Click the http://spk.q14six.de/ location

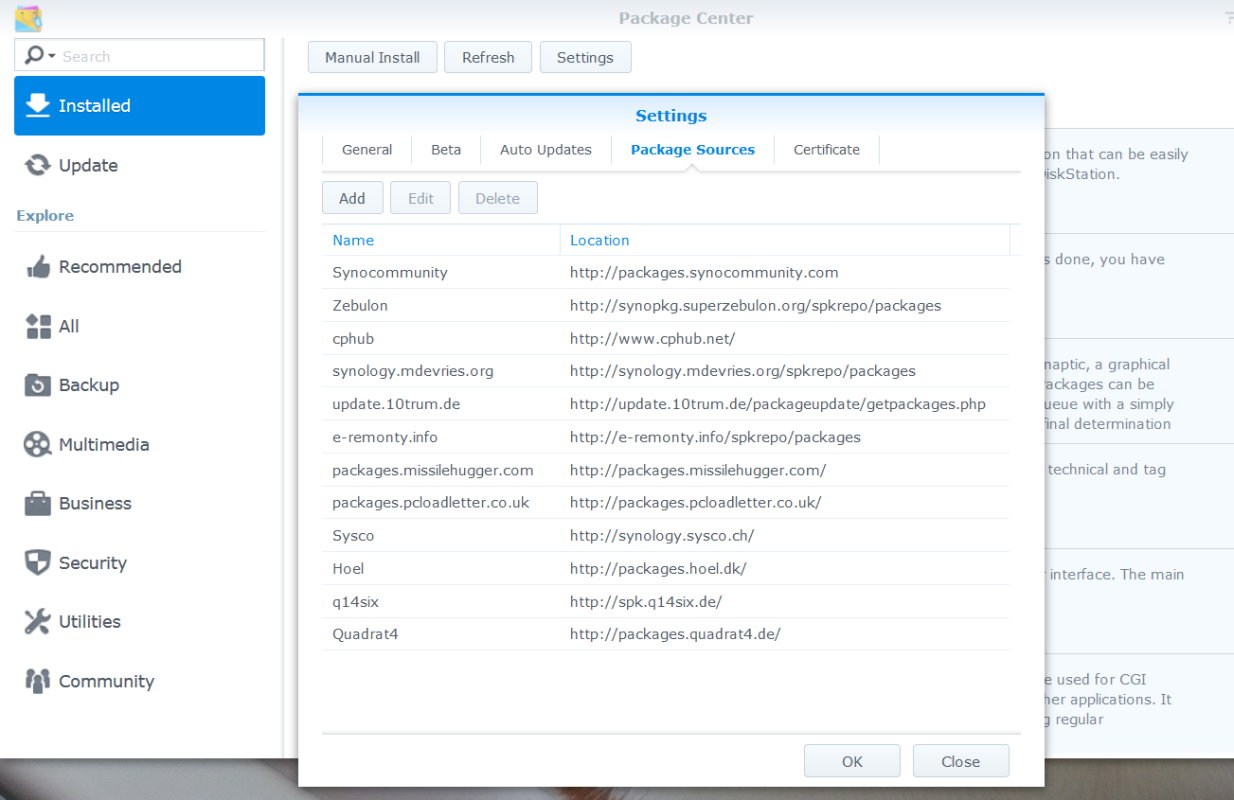tap(646, 601)
